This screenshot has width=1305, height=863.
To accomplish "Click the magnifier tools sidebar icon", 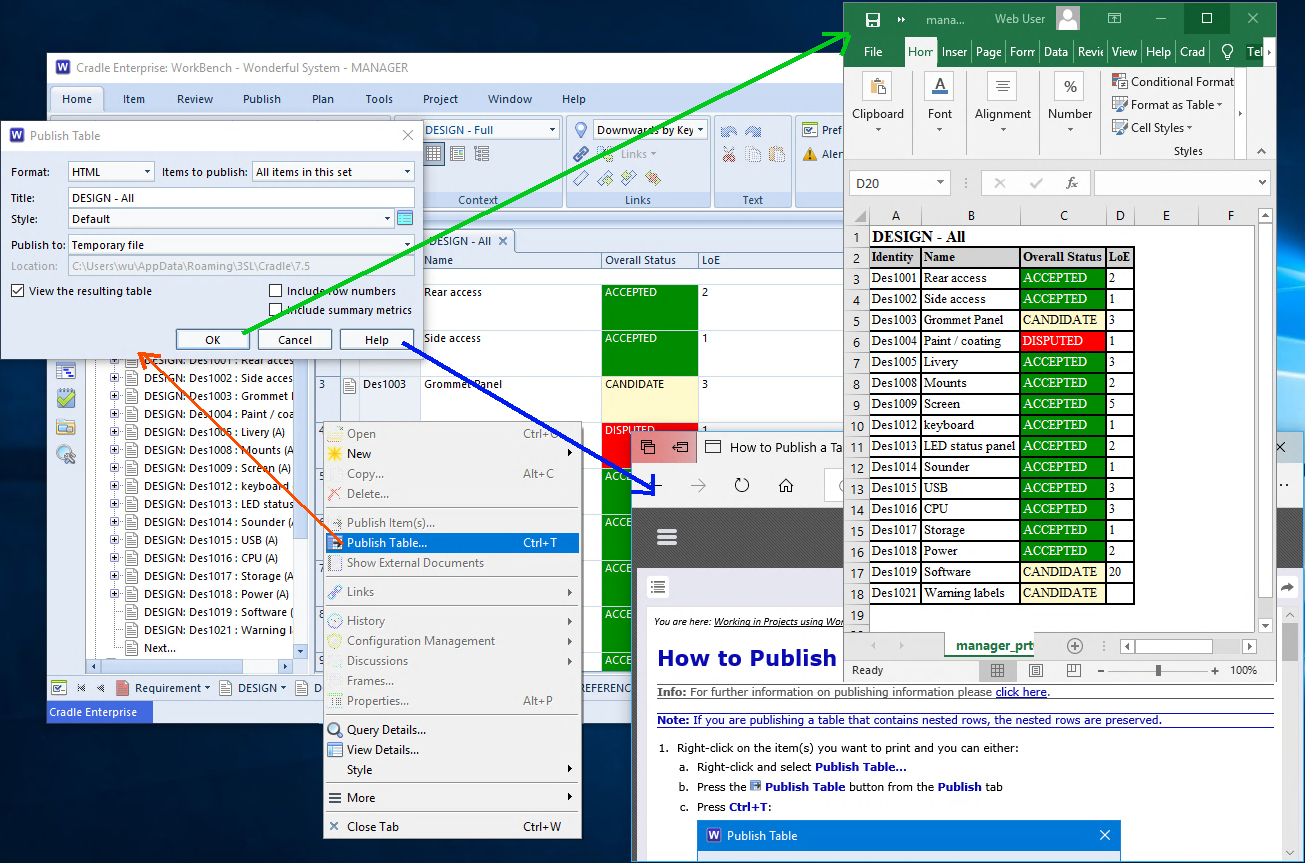I will pyautogui.click(x=66, y=455).
